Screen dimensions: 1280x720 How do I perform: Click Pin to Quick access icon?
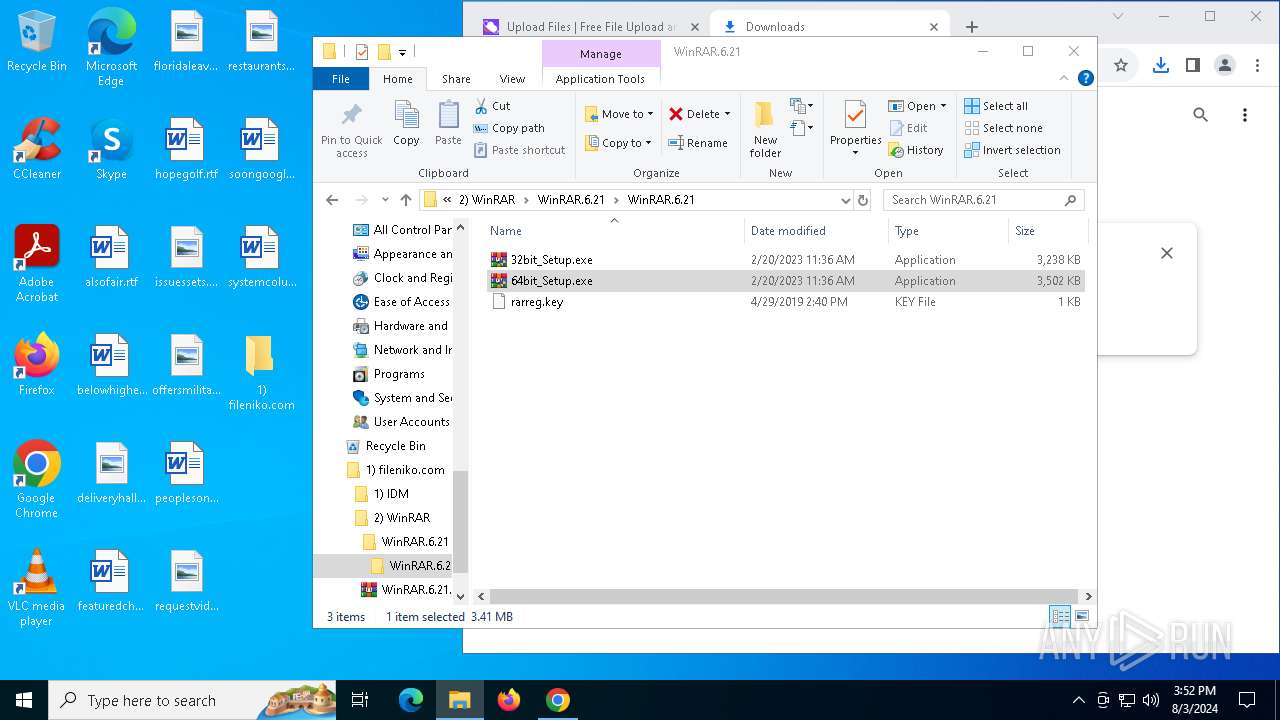[351, 130]
